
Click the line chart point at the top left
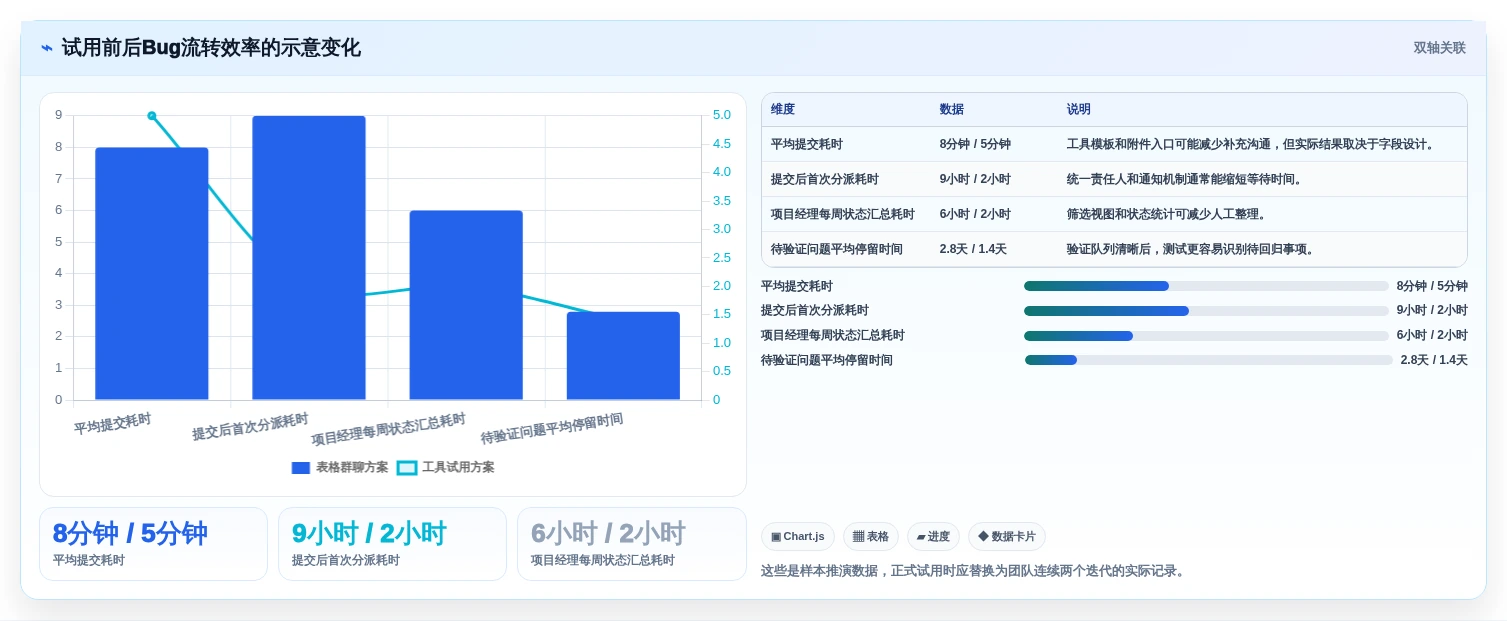coord(152,116)
